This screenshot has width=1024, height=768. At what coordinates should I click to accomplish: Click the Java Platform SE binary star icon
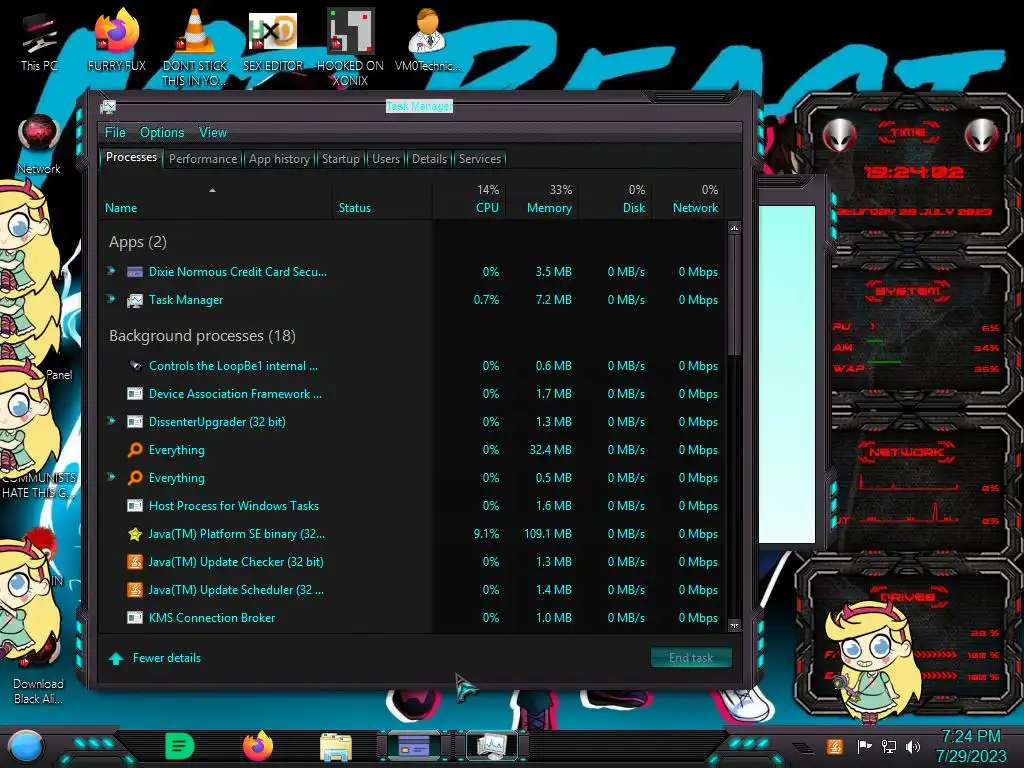coord(135,534)
